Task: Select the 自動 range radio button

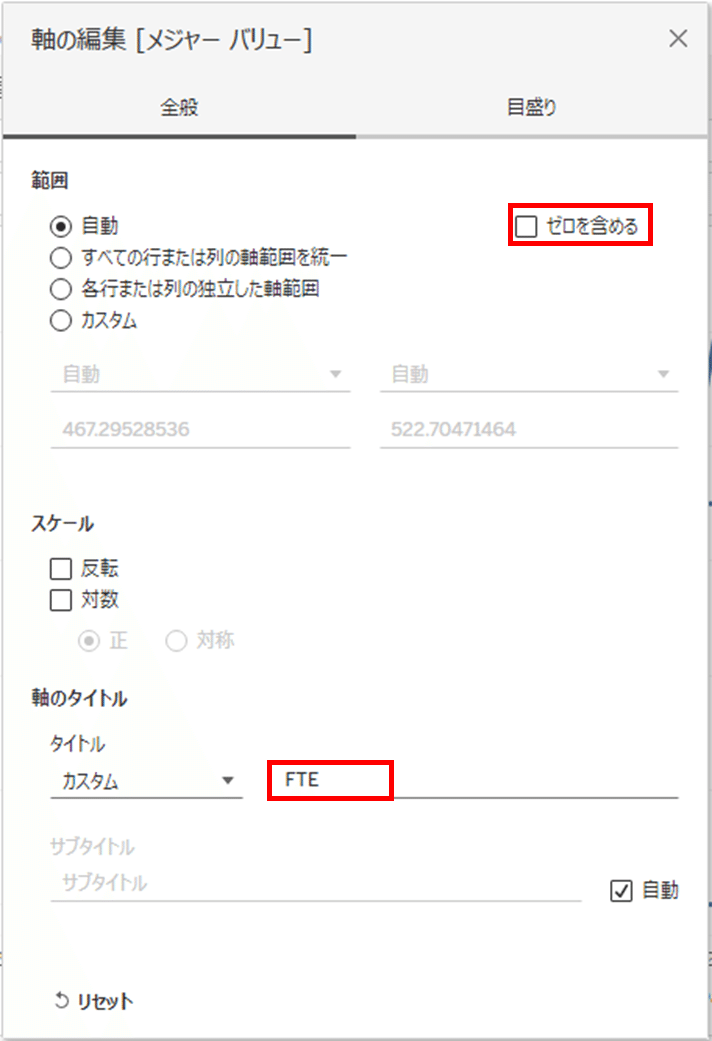Action: (61, 226)
